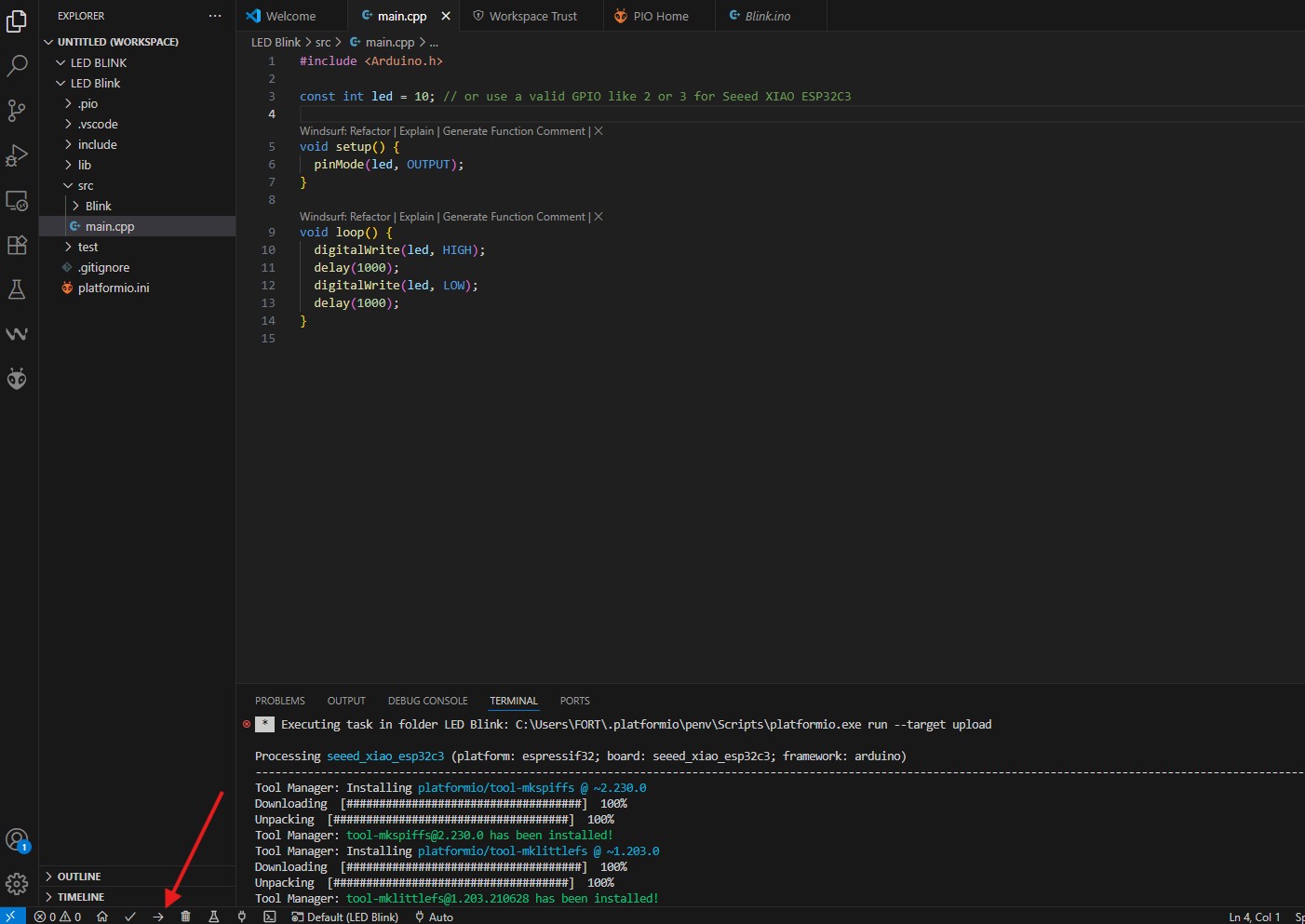Open the PORTS panel tab
This screenshot has height=924, width=1305.
[x=575, y=701]
